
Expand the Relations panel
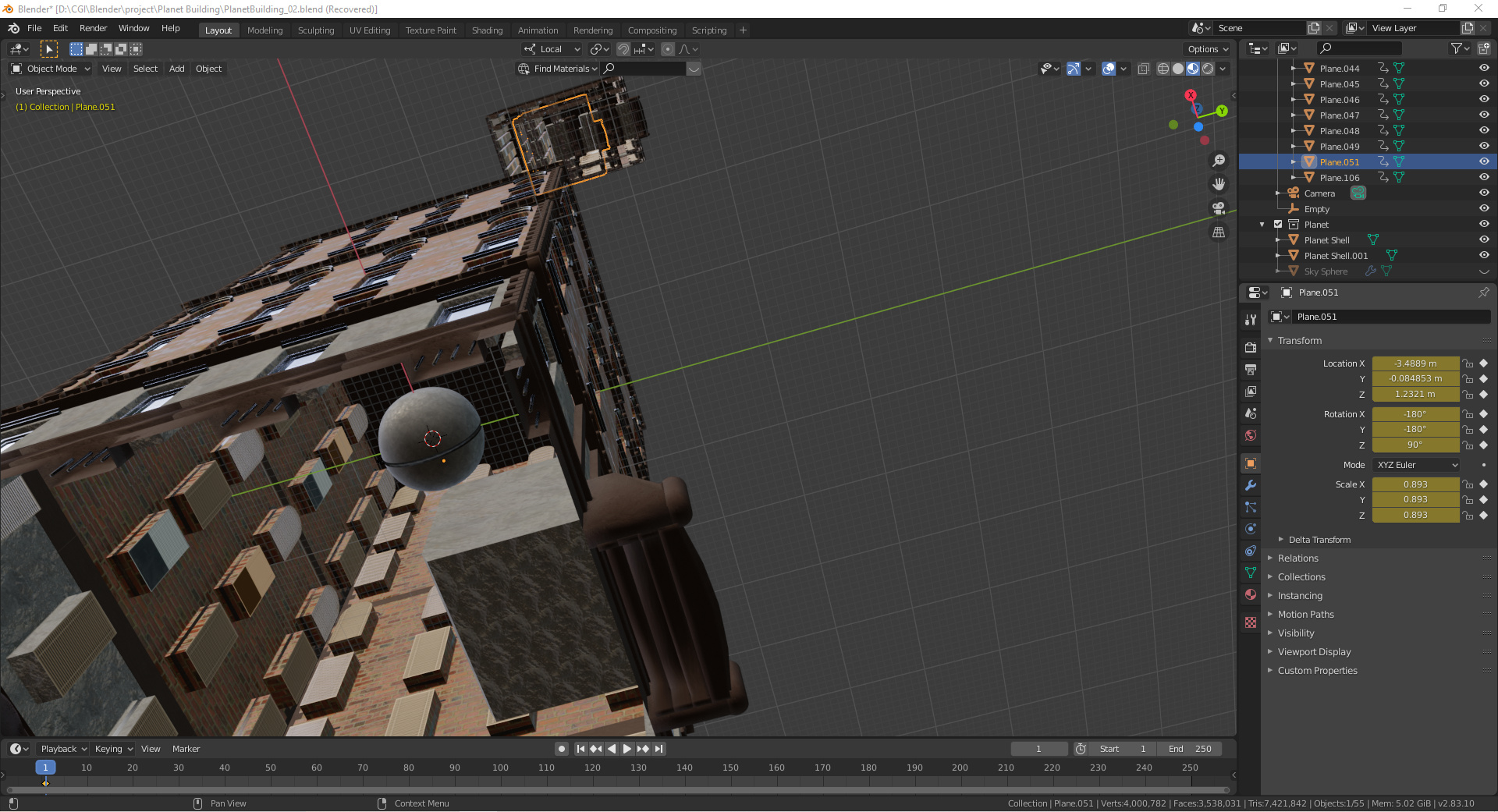(1297, 558)
